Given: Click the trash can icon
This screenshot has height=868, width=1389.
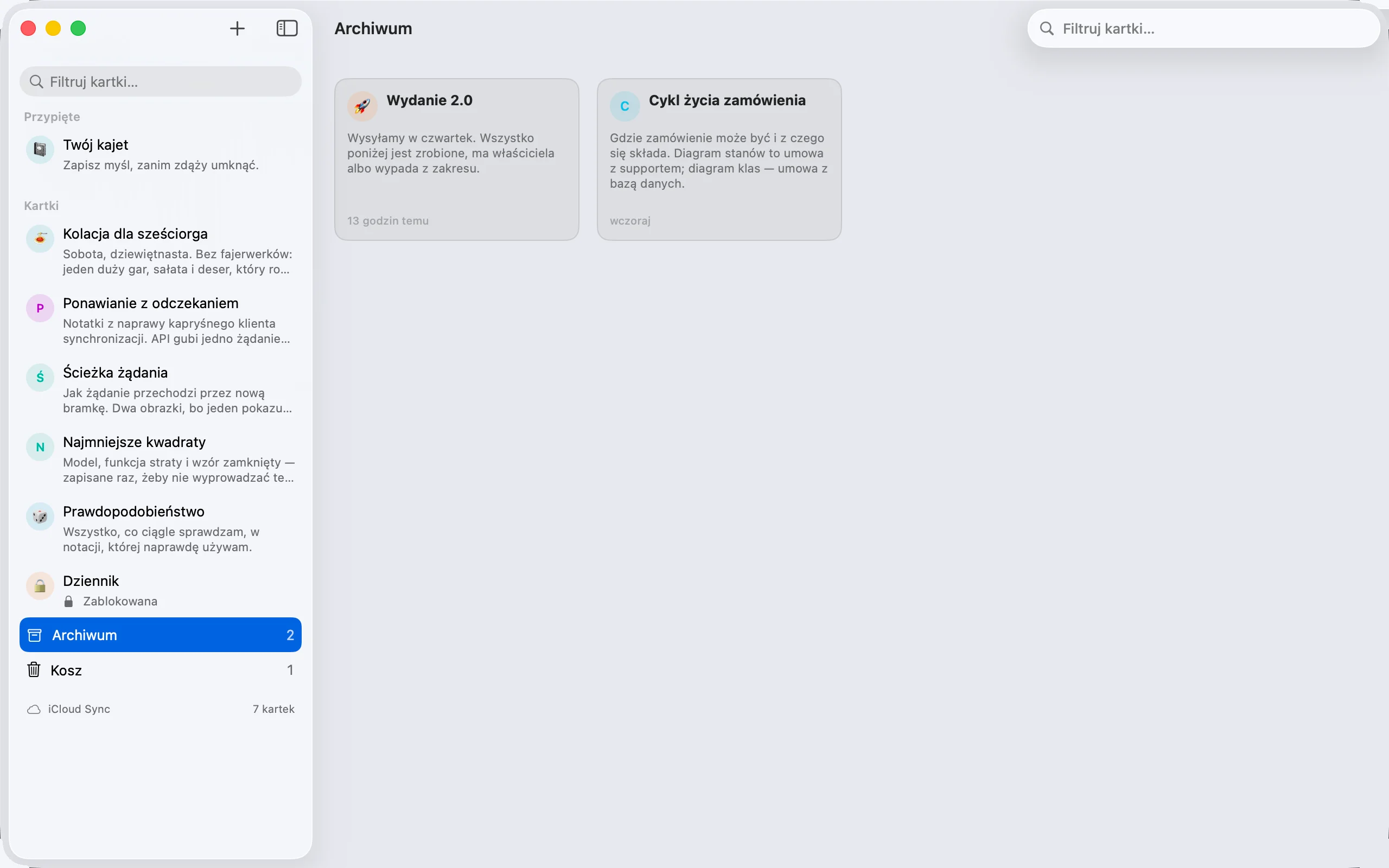Looking at the screenshot, I should pyautogui.click(x=34, y=669).
